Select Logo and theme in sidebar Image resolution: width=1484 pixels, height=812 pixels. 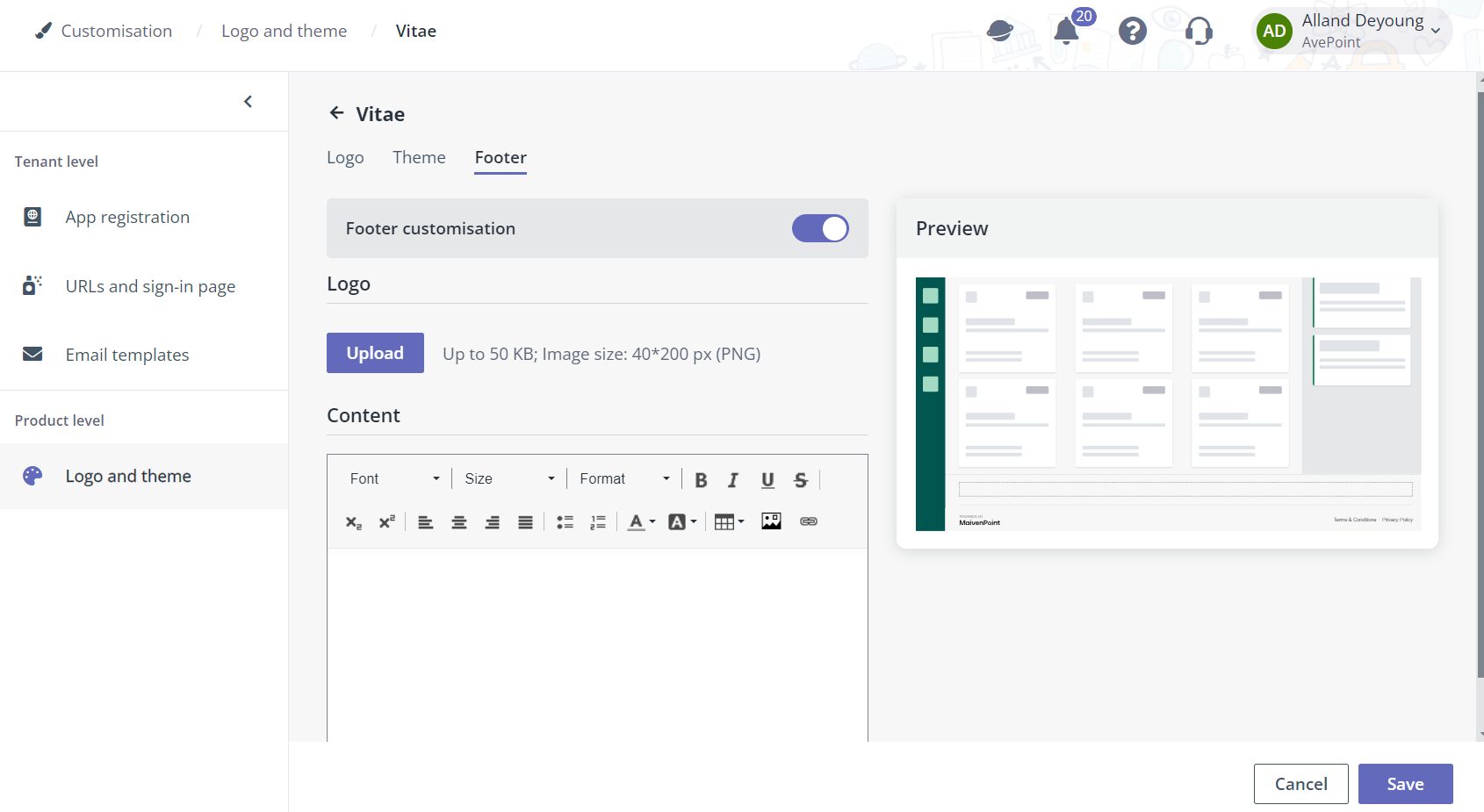click(144, 476)
